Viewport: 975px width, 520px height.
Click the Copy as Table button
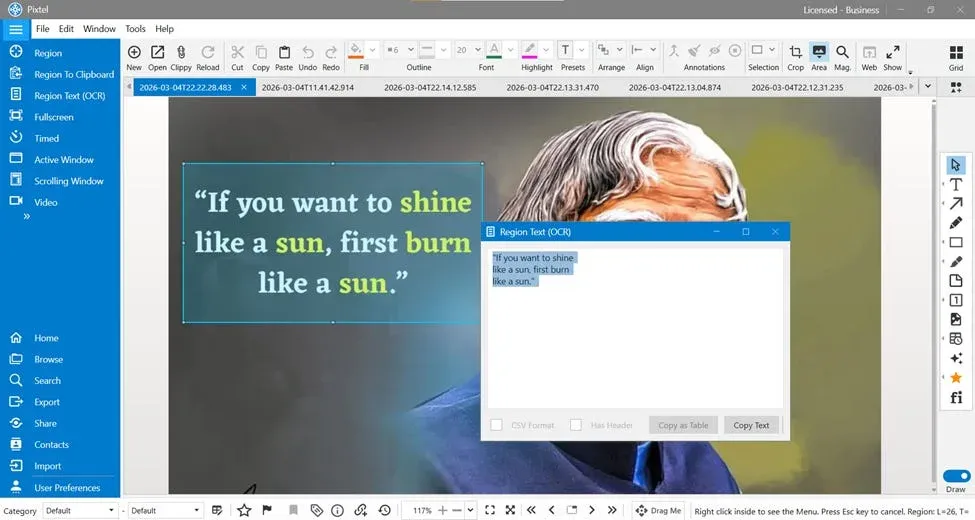(683, 425)
